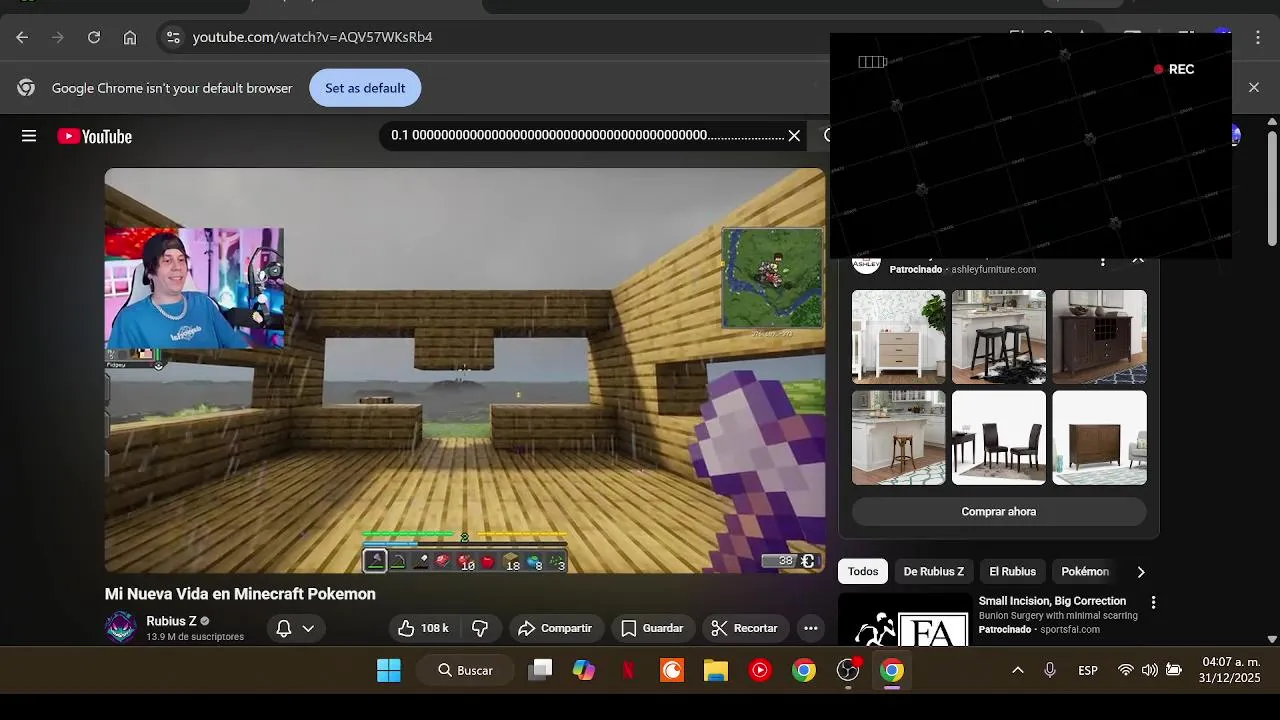This screenshot has height=720, width=1280.
Task: Select the Todos filter chip
Action: coord(863,572)
